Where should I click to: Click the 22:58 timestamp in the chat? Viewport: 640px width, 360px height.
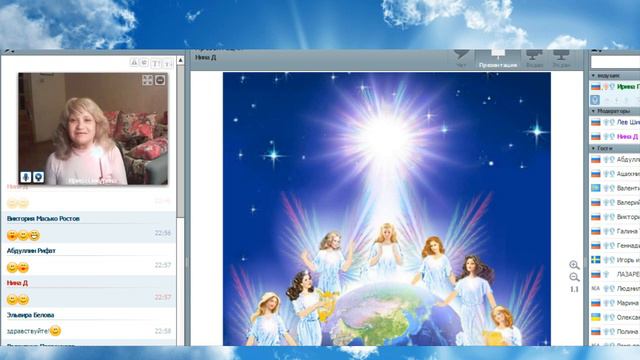tap(162, 331)
